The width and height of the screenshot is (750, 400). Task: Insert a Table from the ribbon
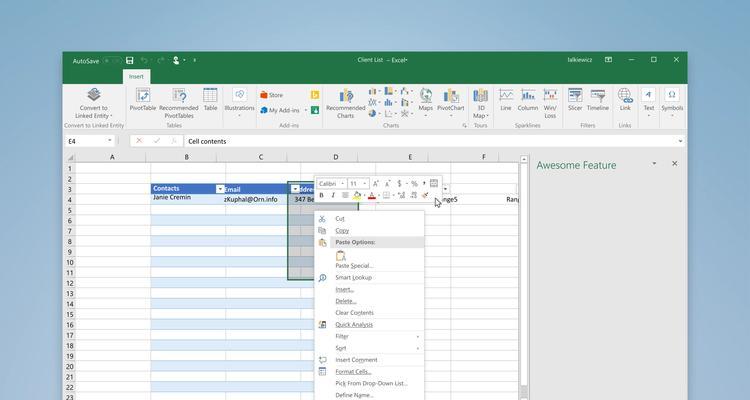(x=210, y=100)
